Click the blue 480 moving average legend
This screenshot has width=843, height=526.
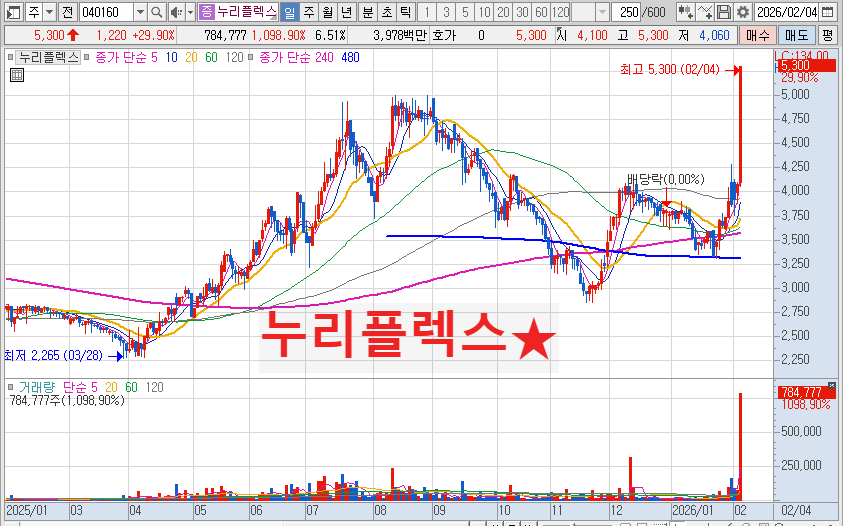click(351, 58)
